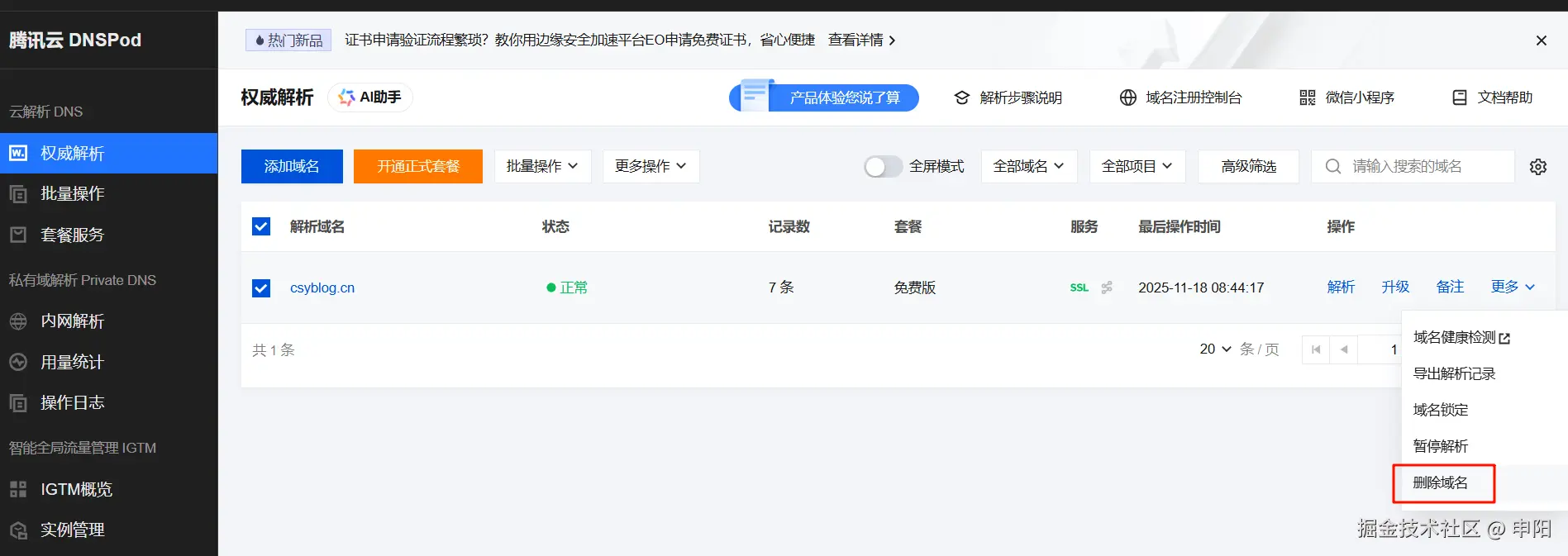Click the 腾讯云 DNSPod logo
The width and height of the screenshot is (1568, 556).
tap(75, 40)
